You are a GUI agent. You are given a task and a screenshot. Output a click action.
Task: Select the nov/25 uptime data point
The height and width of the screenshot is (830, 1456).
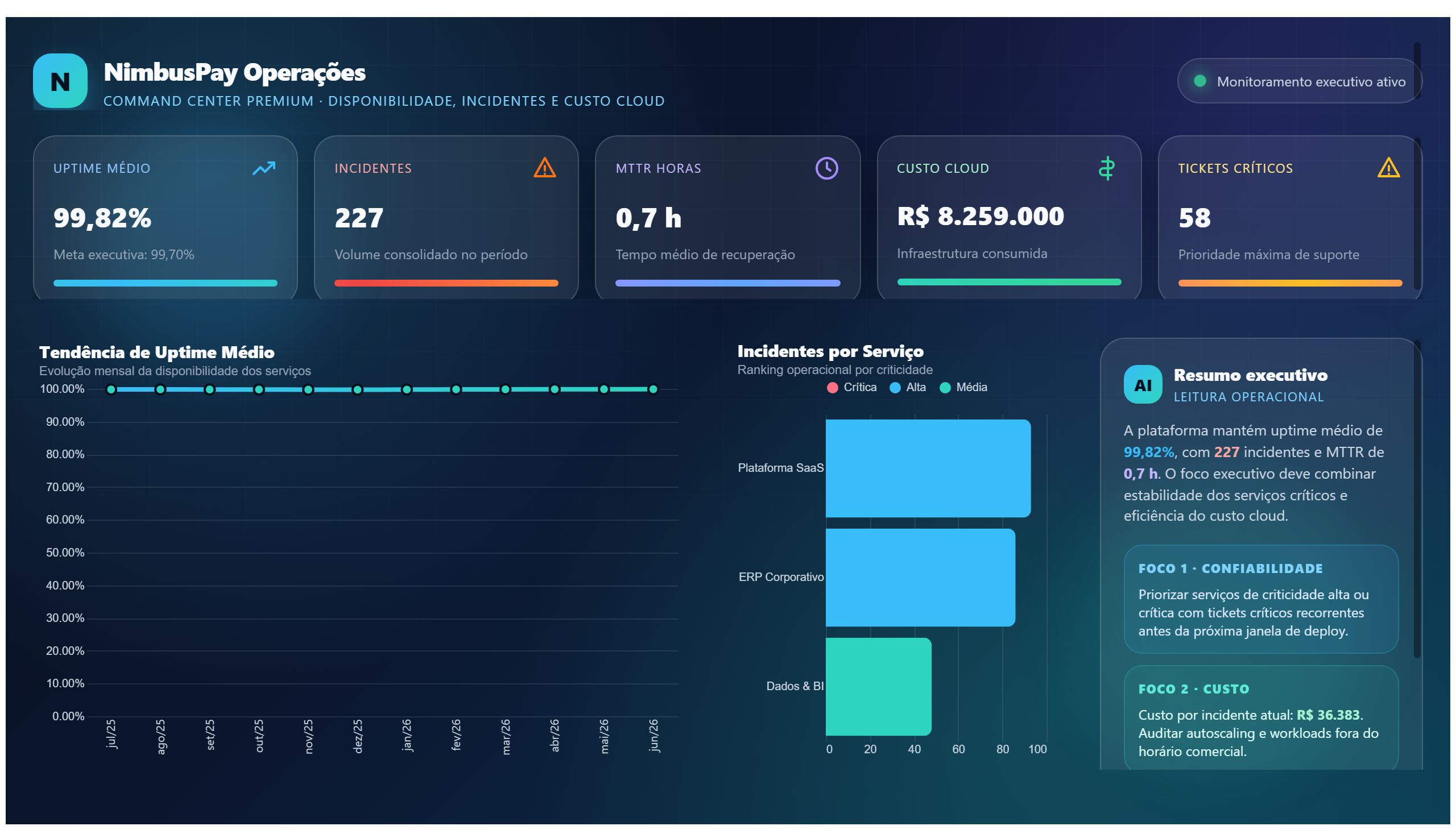click(308, 390)
